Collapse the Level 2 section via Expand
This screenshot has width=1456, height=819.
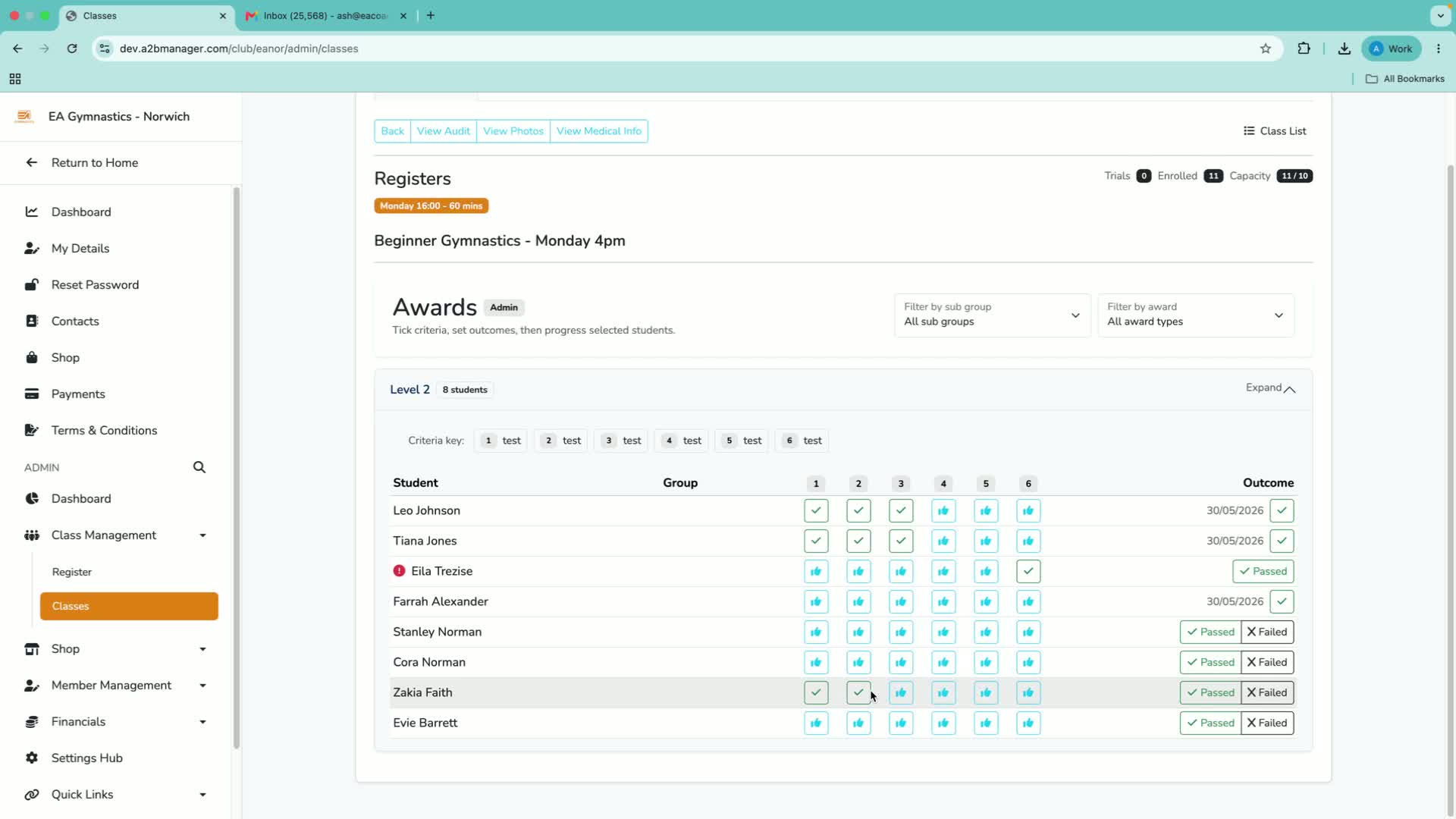pos(1270,388)
